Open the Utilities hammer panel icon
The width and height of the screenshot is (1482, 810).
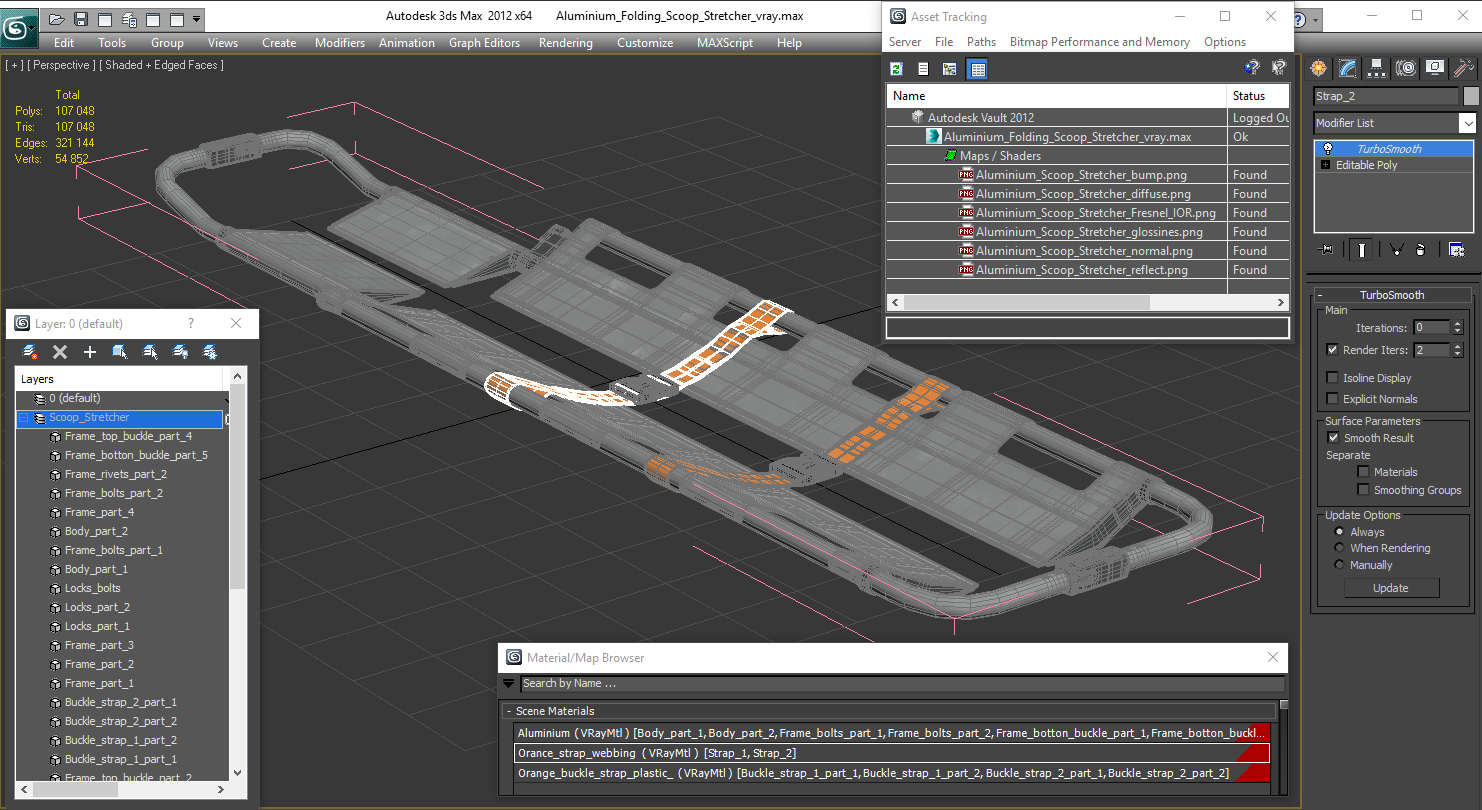click(1464, 68)
